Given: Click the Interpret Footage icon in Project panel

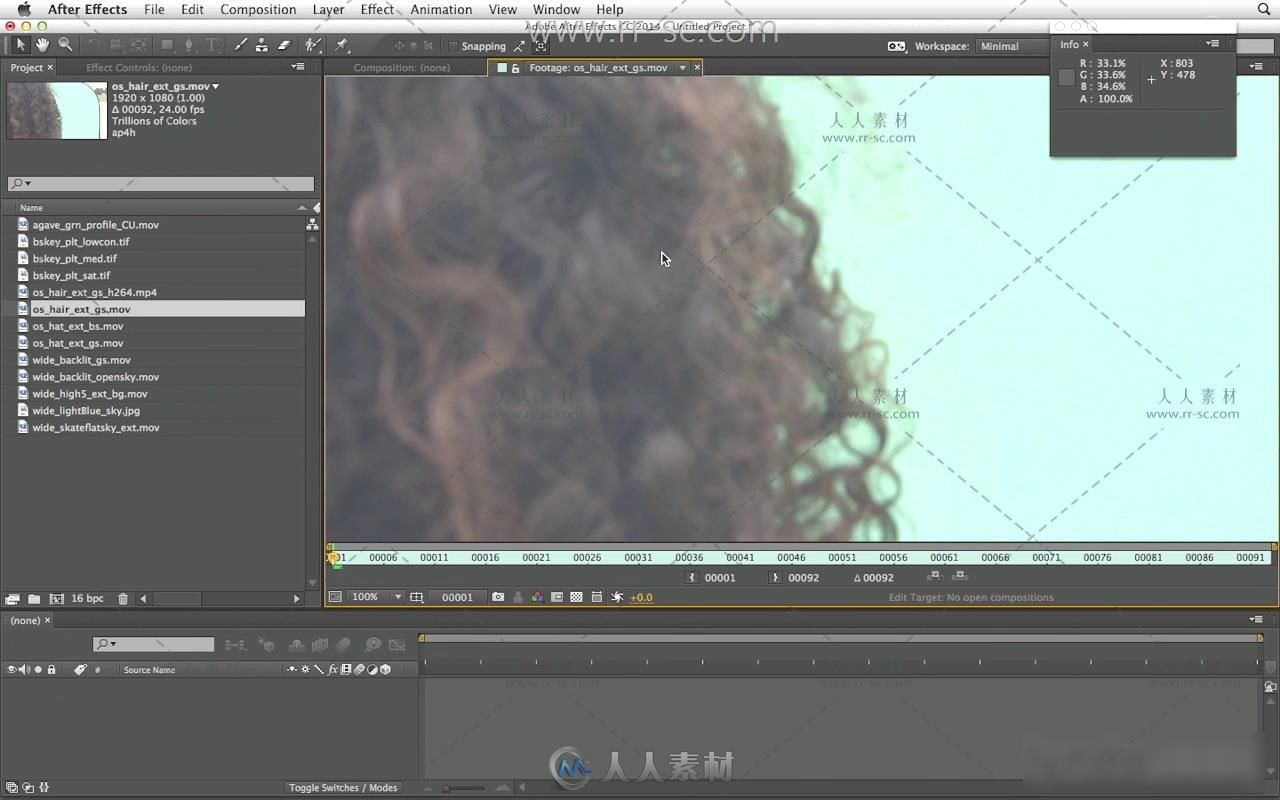Looking at the screenshot, I should tap(12, 599).
